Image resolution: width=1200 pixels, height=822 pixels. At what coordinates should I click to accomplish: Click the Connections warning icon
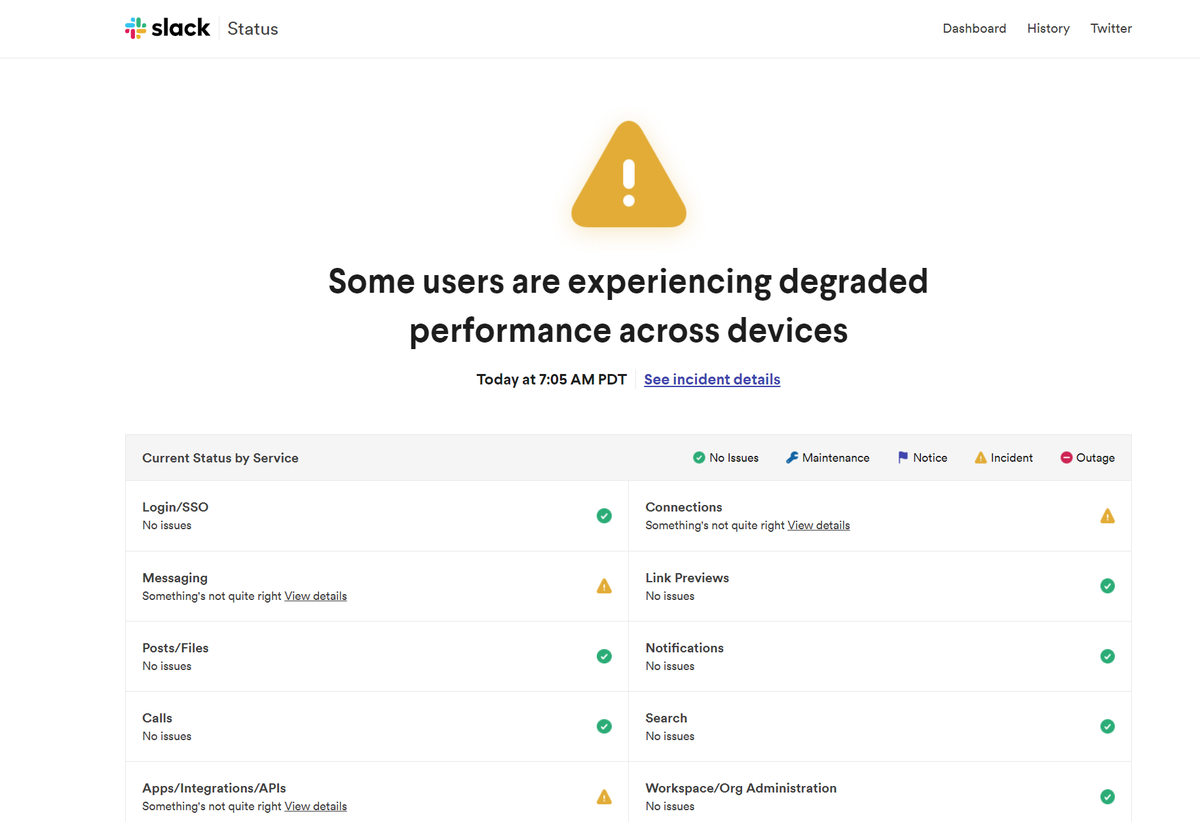(1107, 516)
